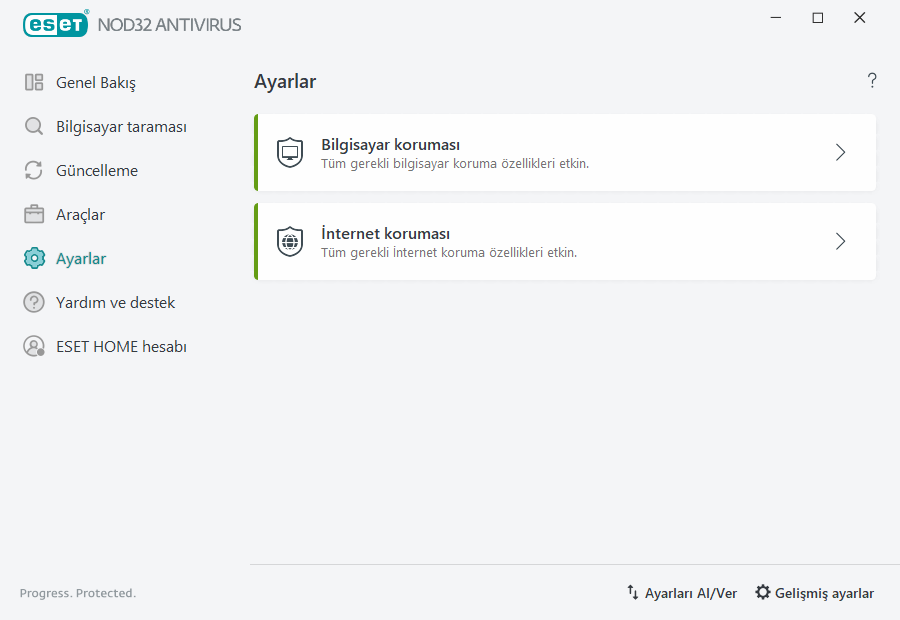Screen dimensions: 900x620
Task: Open Güncelleme via its refresh icon
Action: [33, 170]
